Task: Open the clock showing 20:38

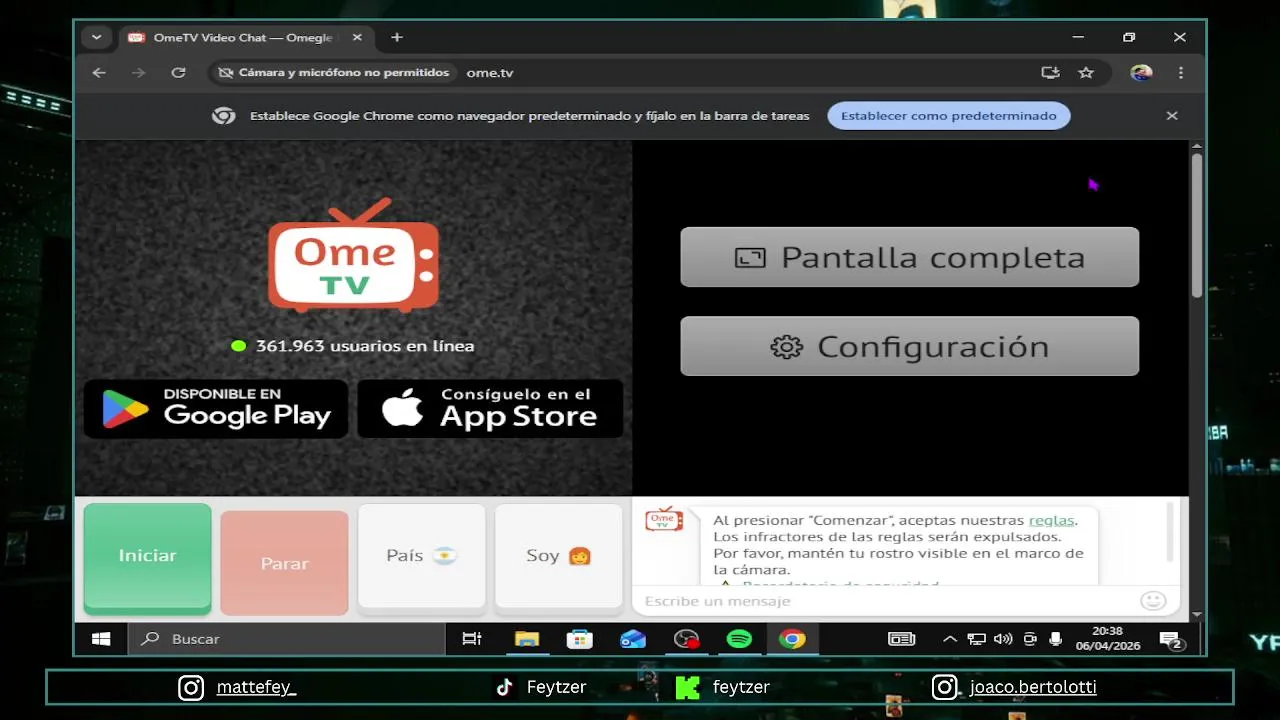Action: pos(1107,639)
